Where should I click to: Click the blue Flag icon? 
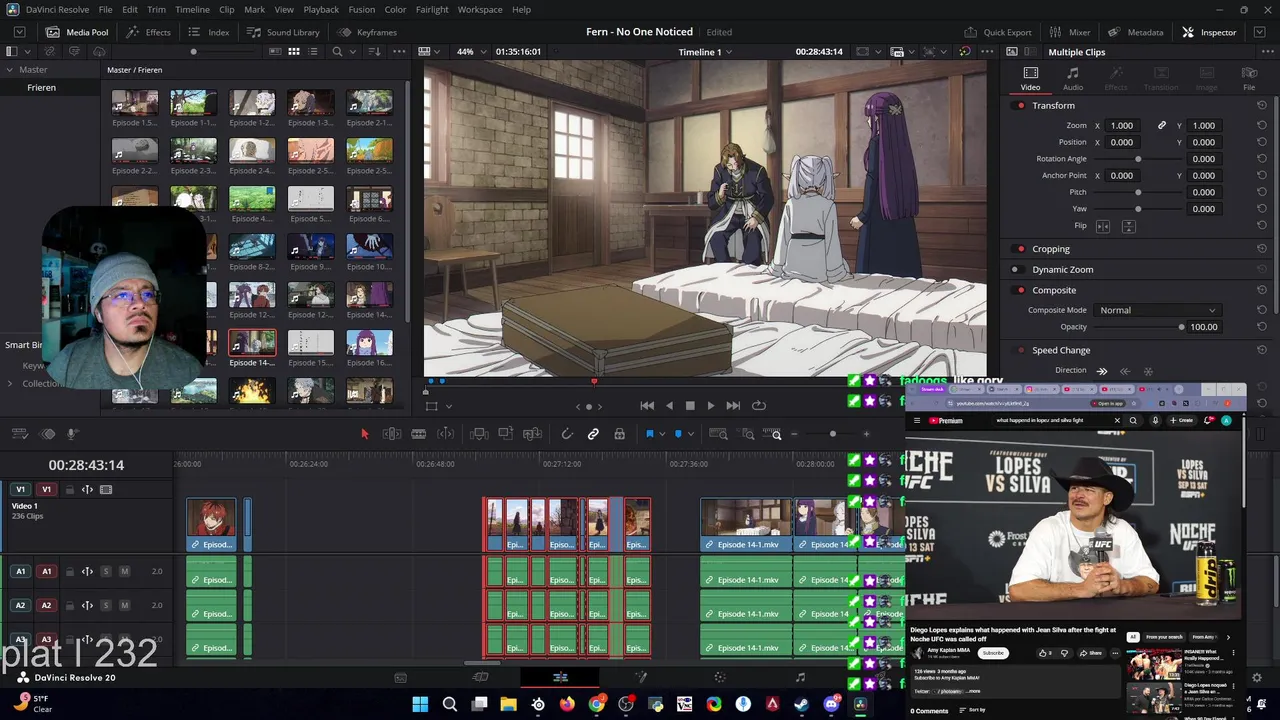pos(649,434)
